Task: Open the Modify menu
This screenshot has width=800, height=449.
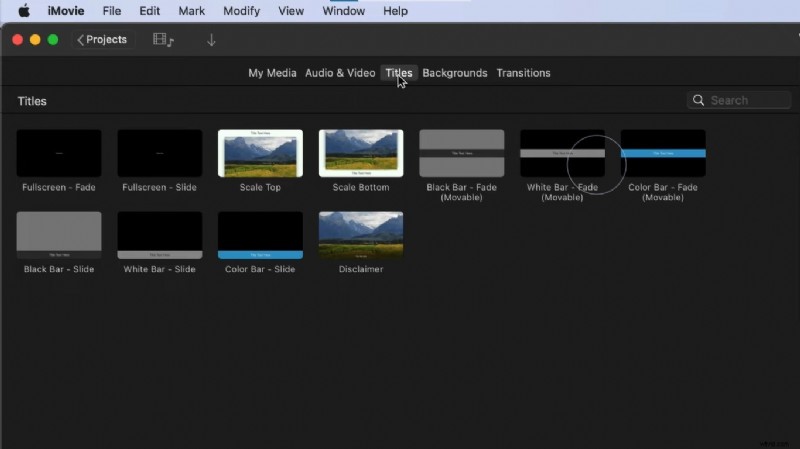Action: (x=241, y=11)
